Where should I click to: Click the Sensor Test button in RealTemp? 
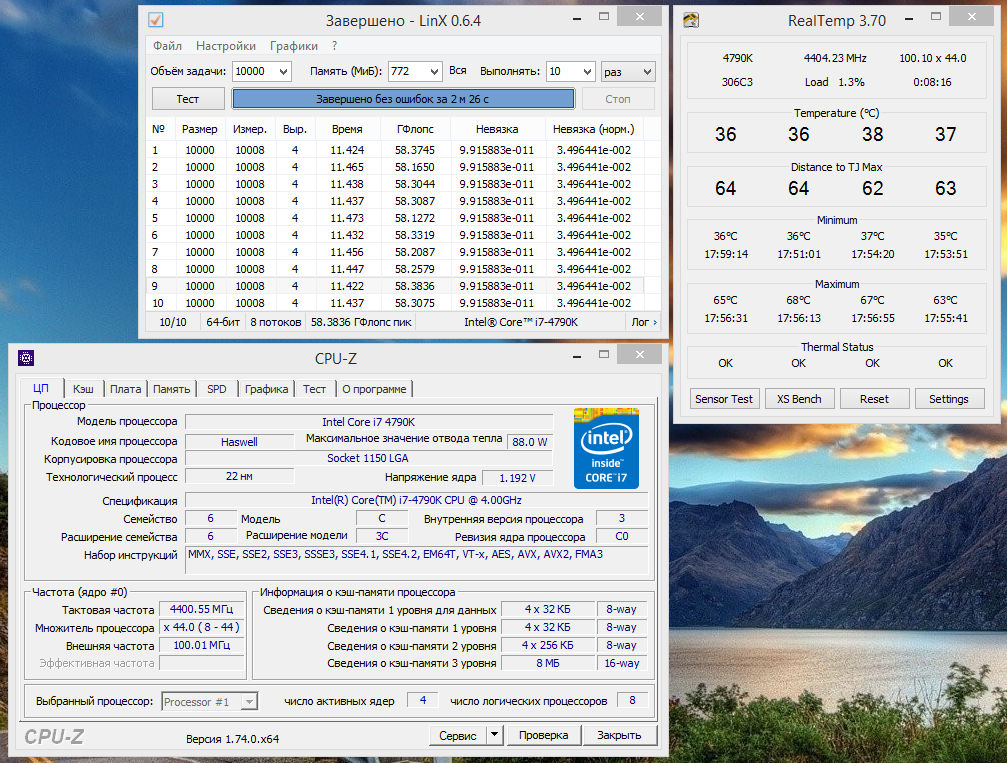(x=724, y=399)
